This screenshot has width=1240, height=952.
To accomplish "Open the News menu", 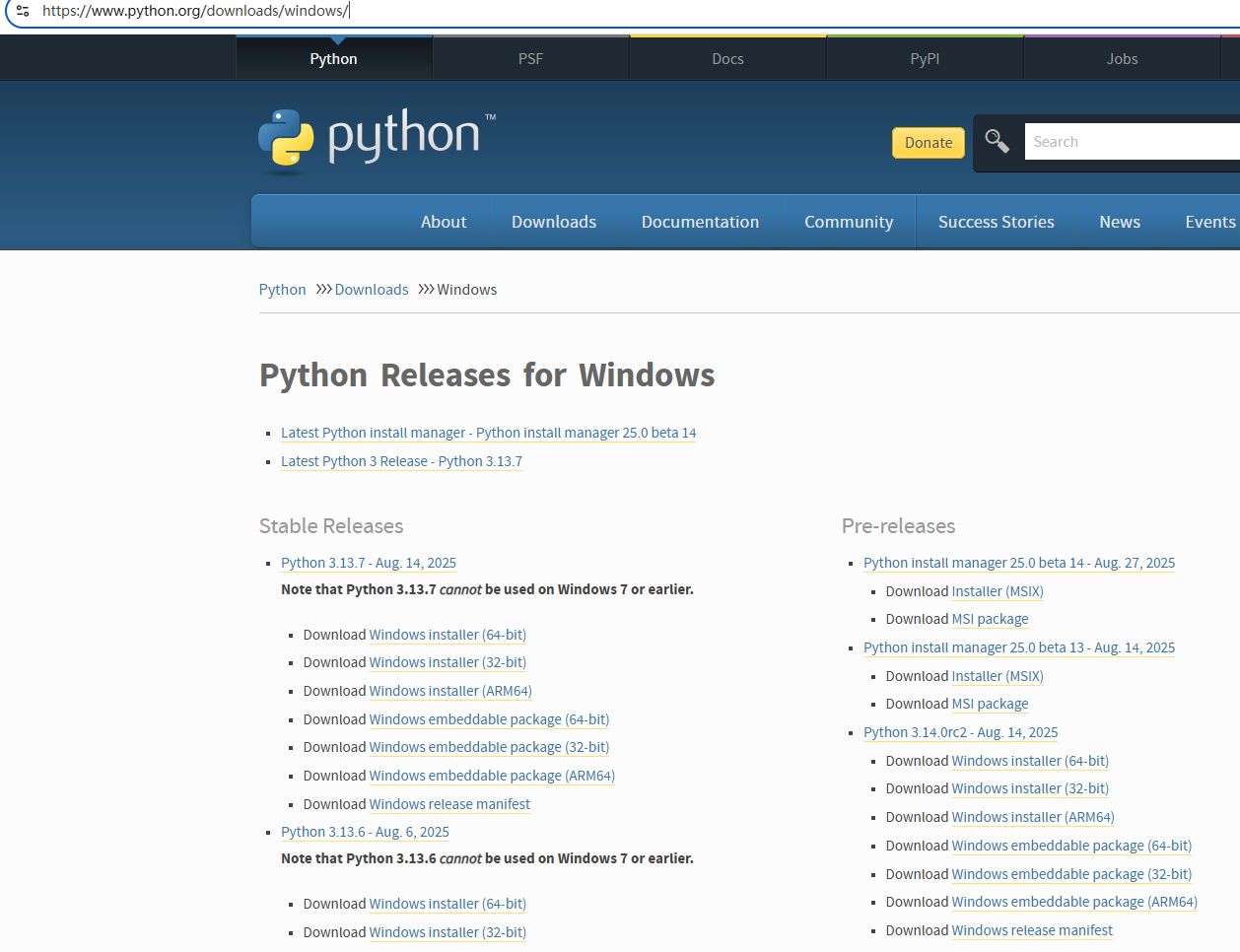I will [1120, 222].
